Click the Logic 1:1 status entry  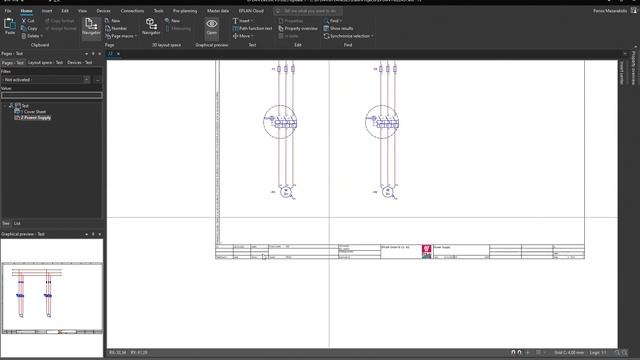(598, 352)
